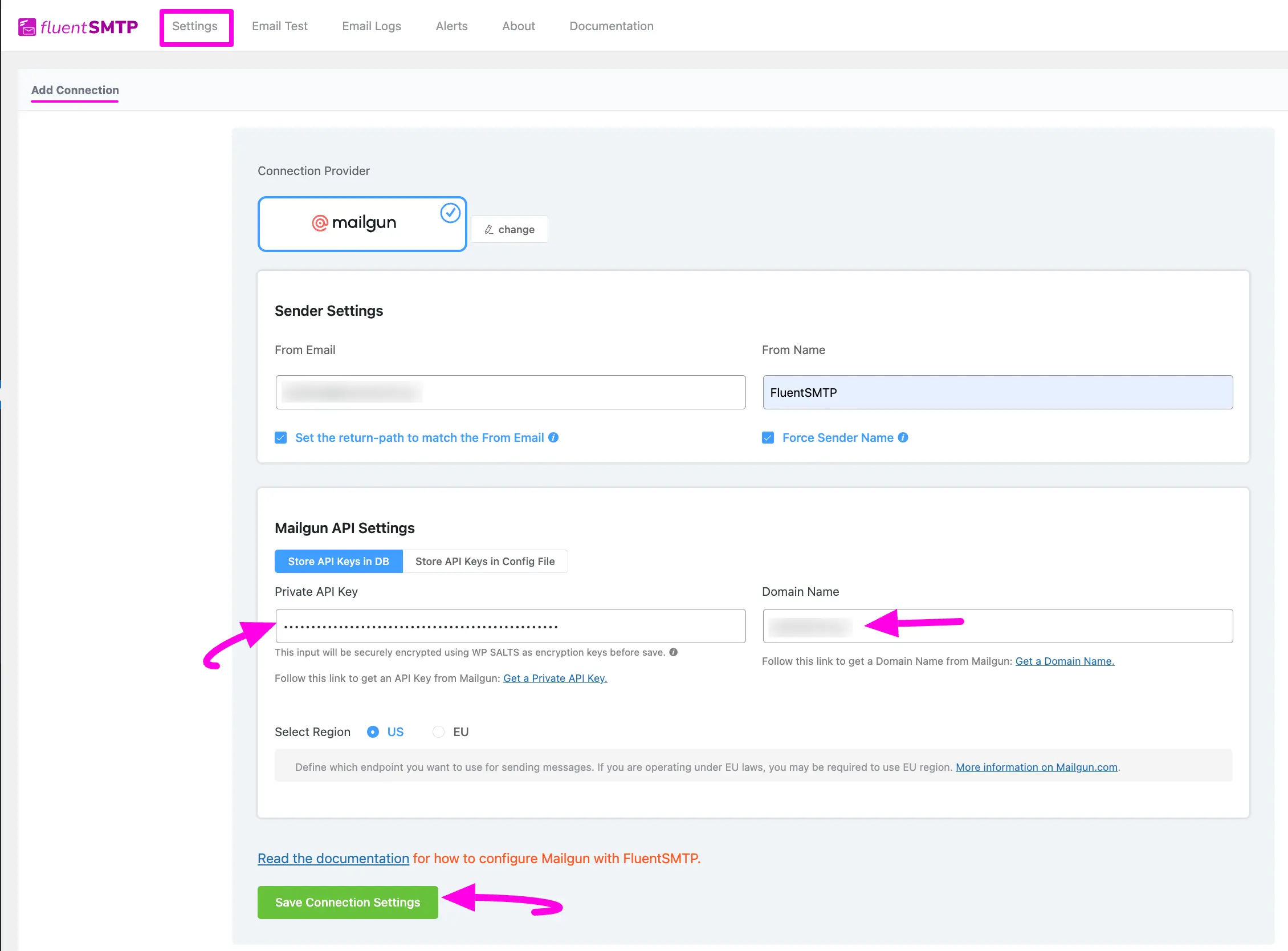1288x951 pixels.
Task: Toggle the return-path match From Email checkbox
Action: click(281, 437)
